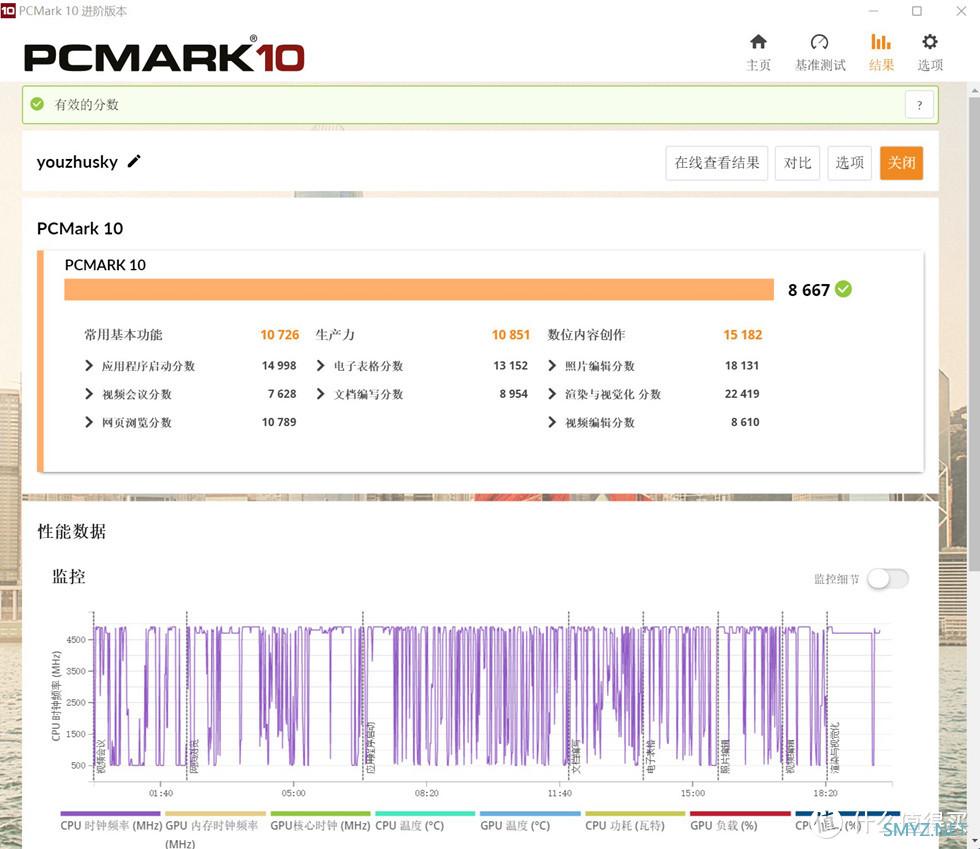Select GPU 核心时钟 green legend swatch
The width and height of the screenshot is (980, 849).
(320, 813)
